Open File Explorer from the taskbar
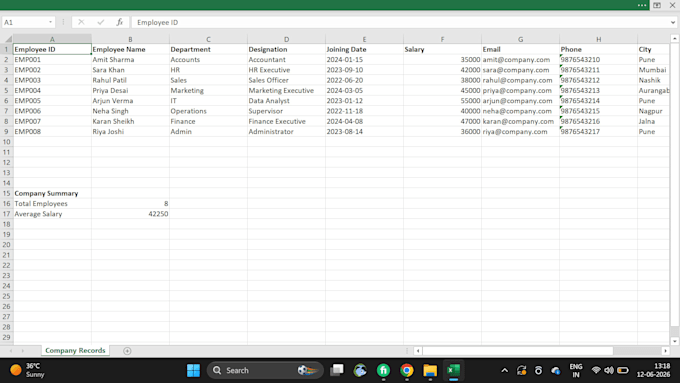Image resolution: width=680 pixels, height=383 pixels. (x=430, y=370)
